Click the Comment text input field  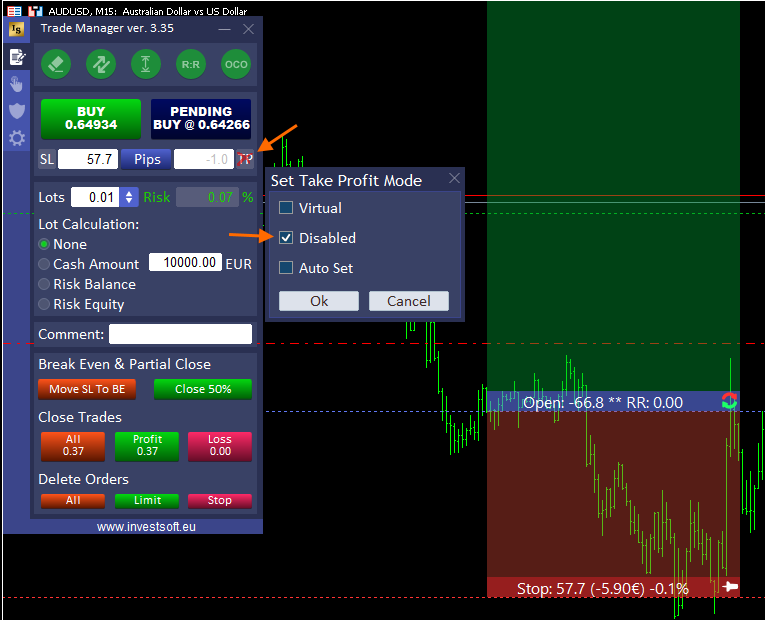(180, 334)
